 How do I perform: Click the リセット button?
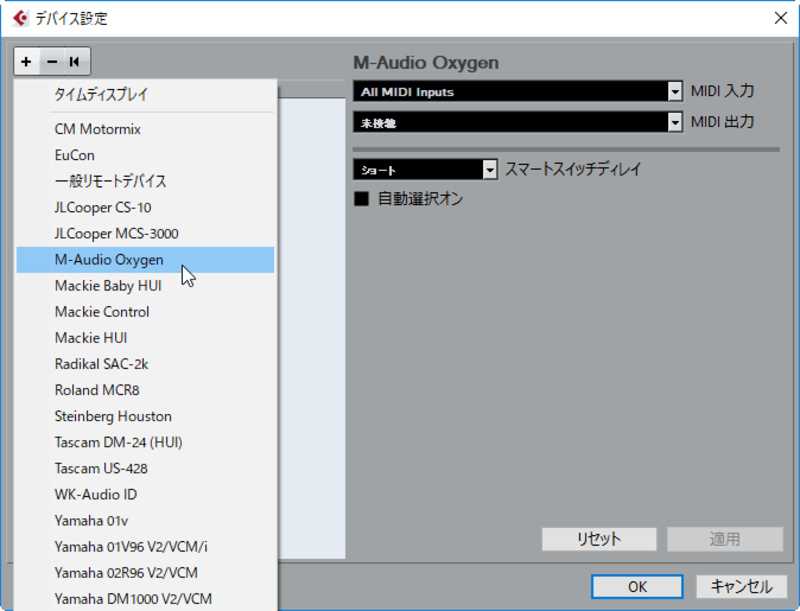(x=599, y=539)
